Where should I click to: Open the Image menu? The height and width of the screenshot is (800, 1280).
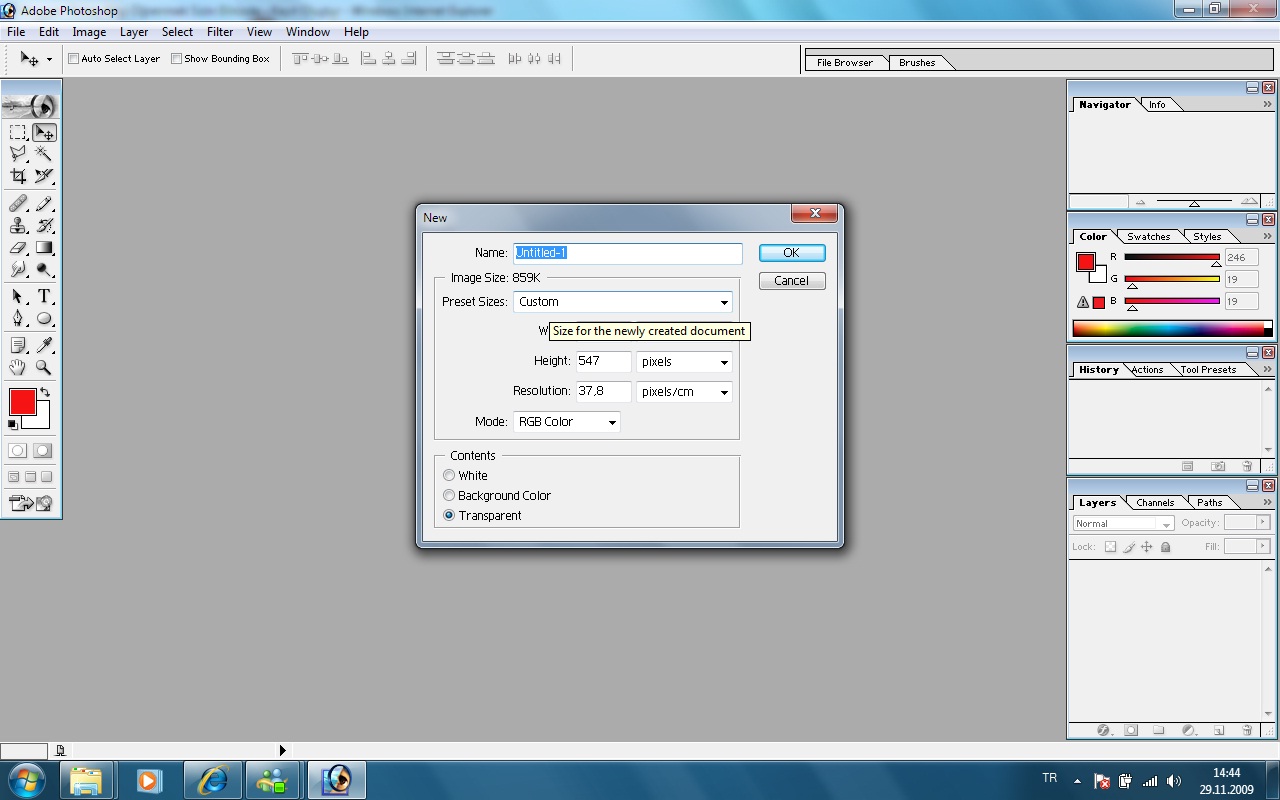tap(89, 32)
